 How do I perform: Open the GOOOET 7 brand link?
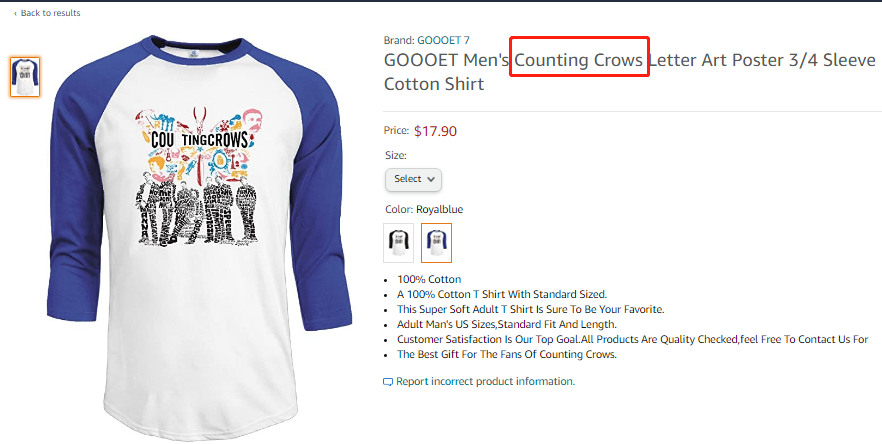click(443, 40)
